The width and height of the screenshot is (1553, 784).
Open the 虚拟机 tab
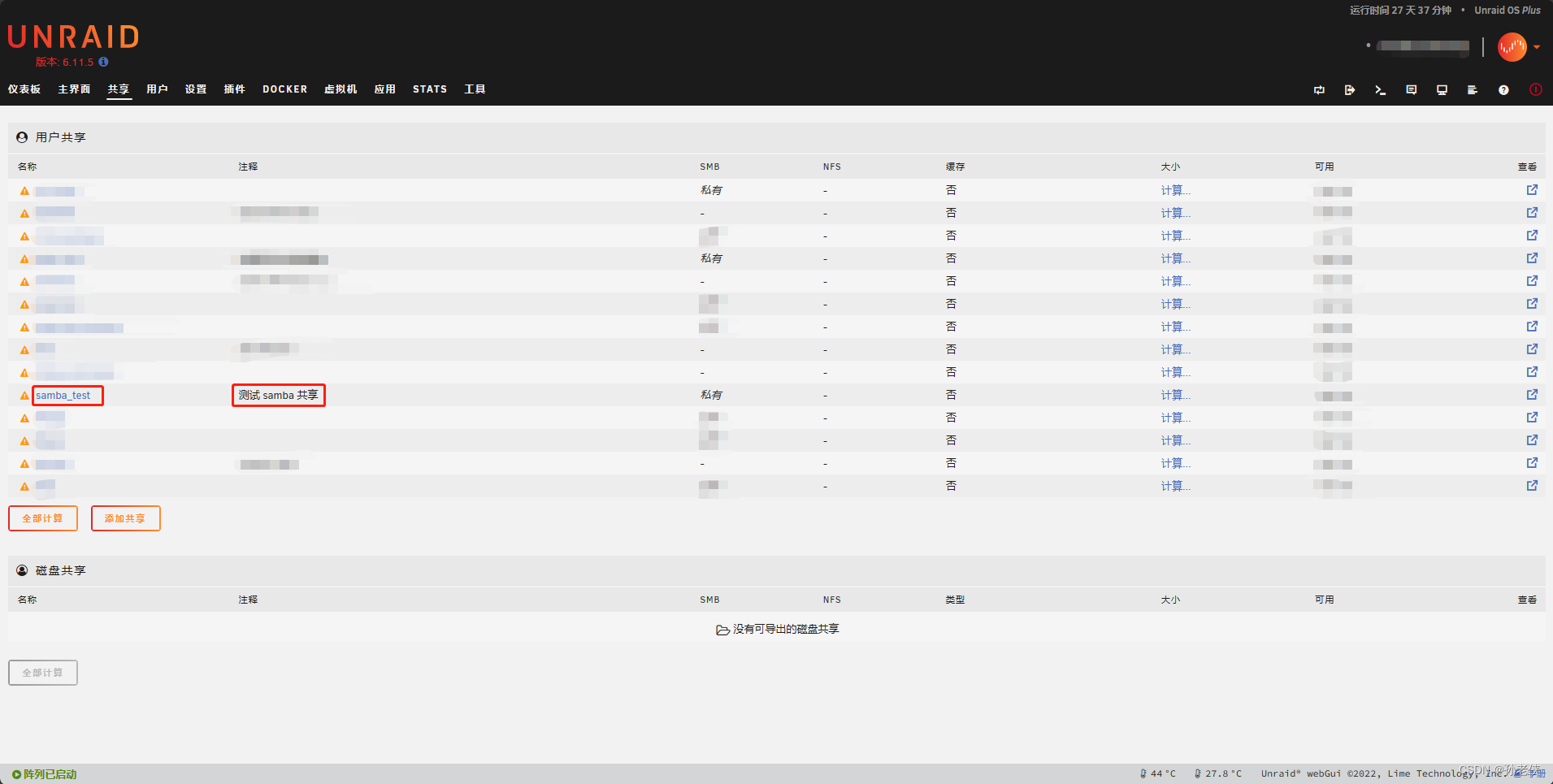[340, 89]
